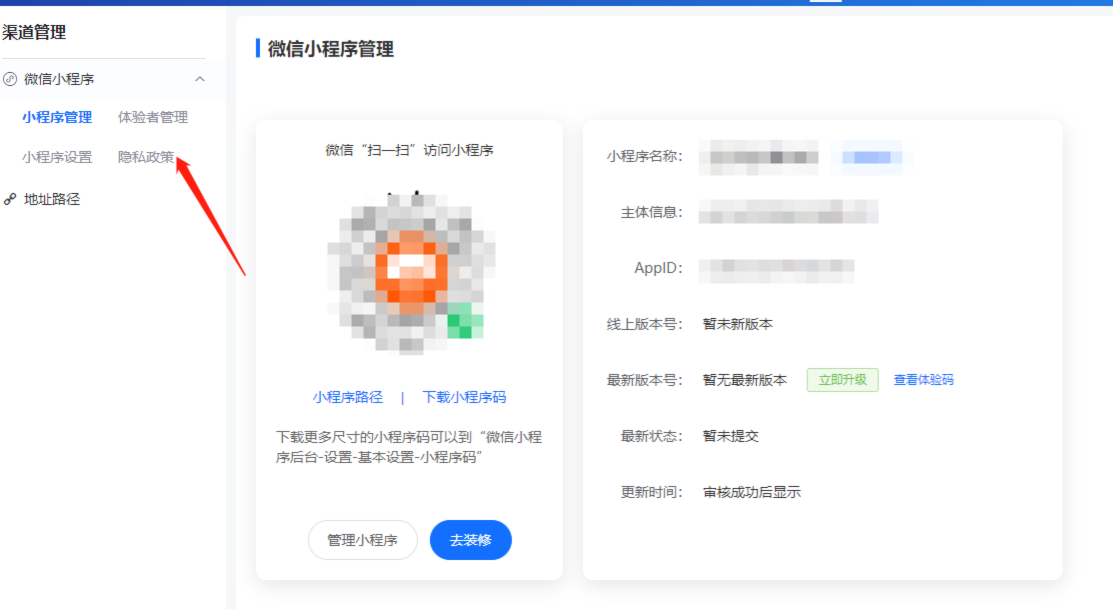The image size is (1113, 609).
Task: Click the link icon beside 地址路径
Action: (10, 199)
